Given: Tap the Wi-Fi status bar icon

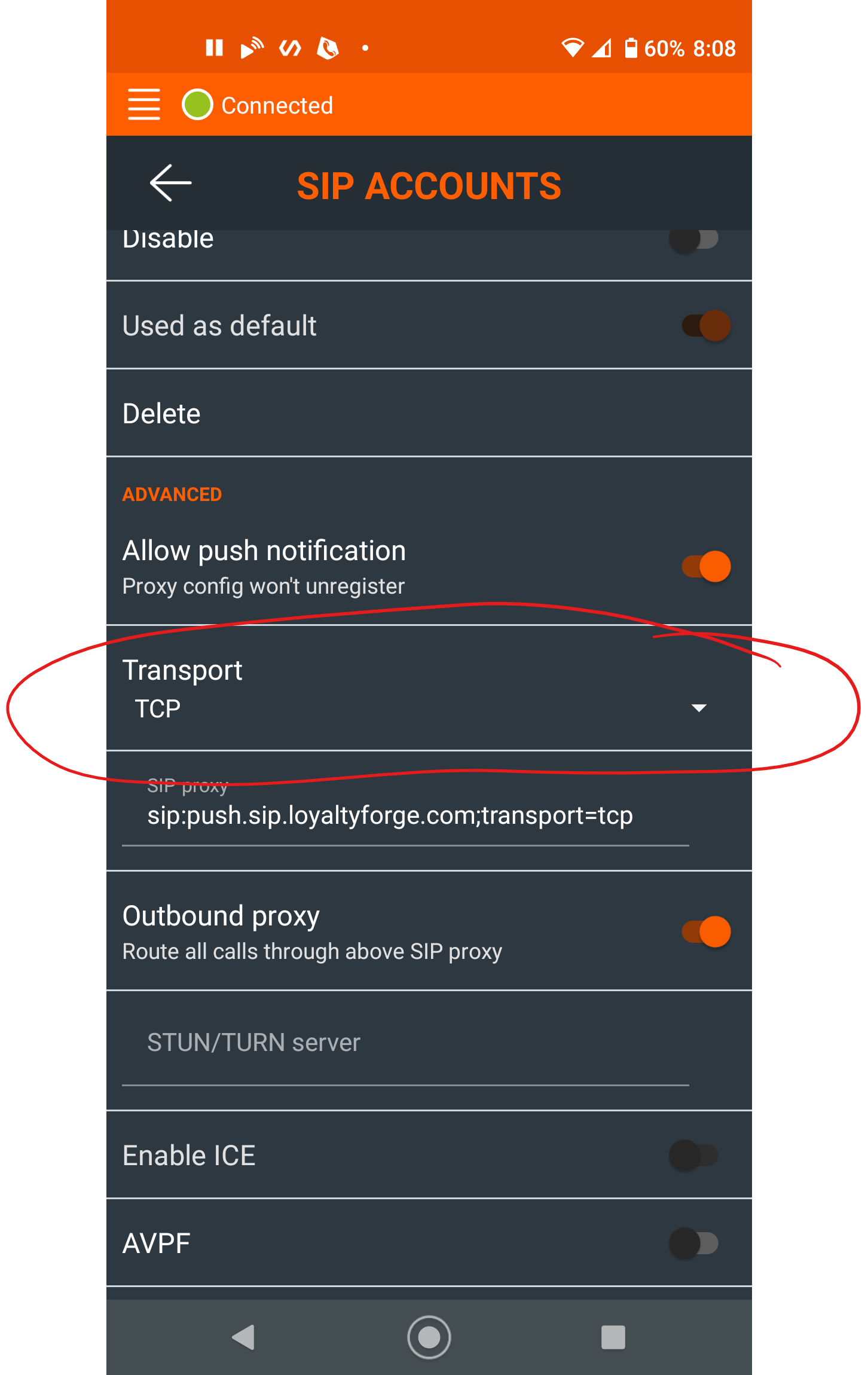Looking at the screenshot, I should [572, 48].
